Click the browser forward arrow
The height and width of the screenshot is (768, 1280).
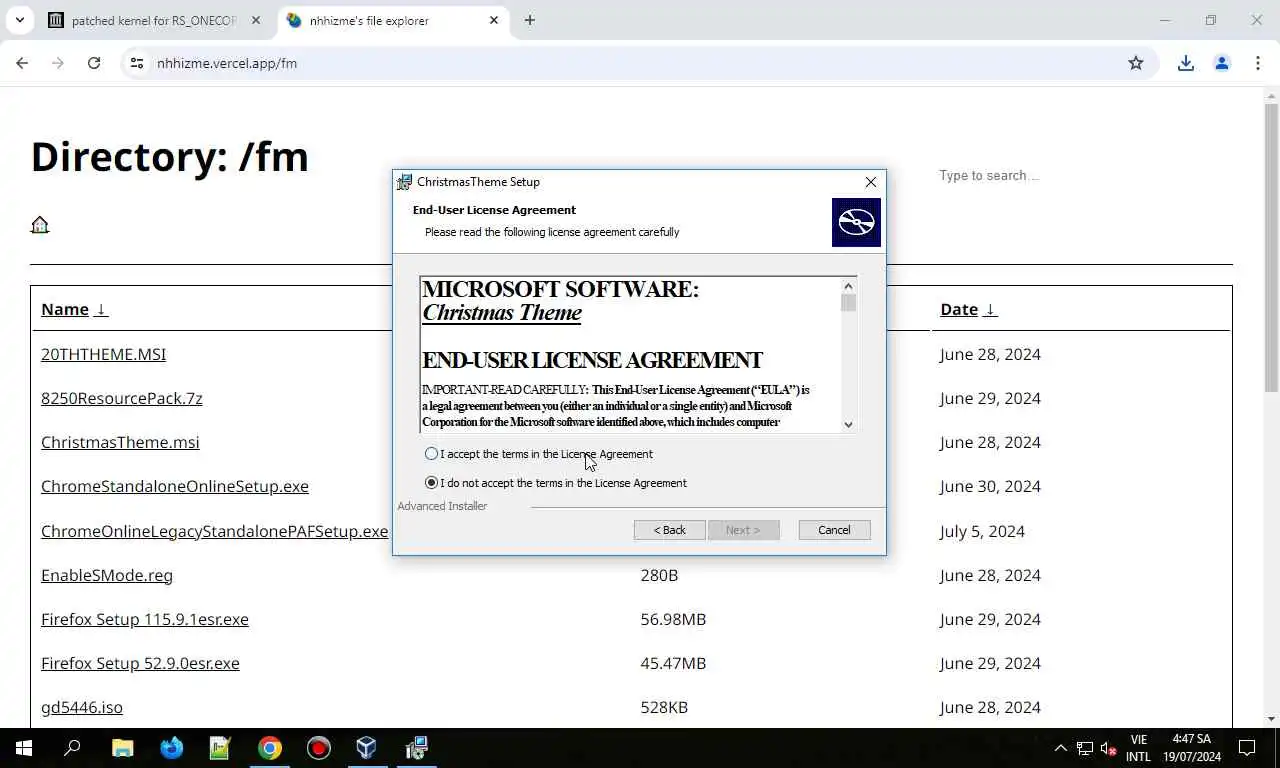pos(58,63)
